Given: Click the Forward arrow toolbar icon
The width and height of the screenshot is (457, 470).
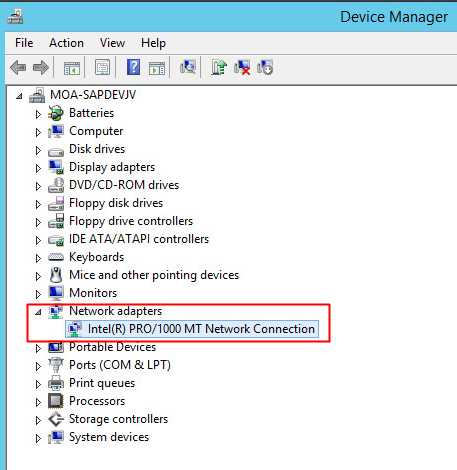Looking at the screenshot, I should point(41,68).
